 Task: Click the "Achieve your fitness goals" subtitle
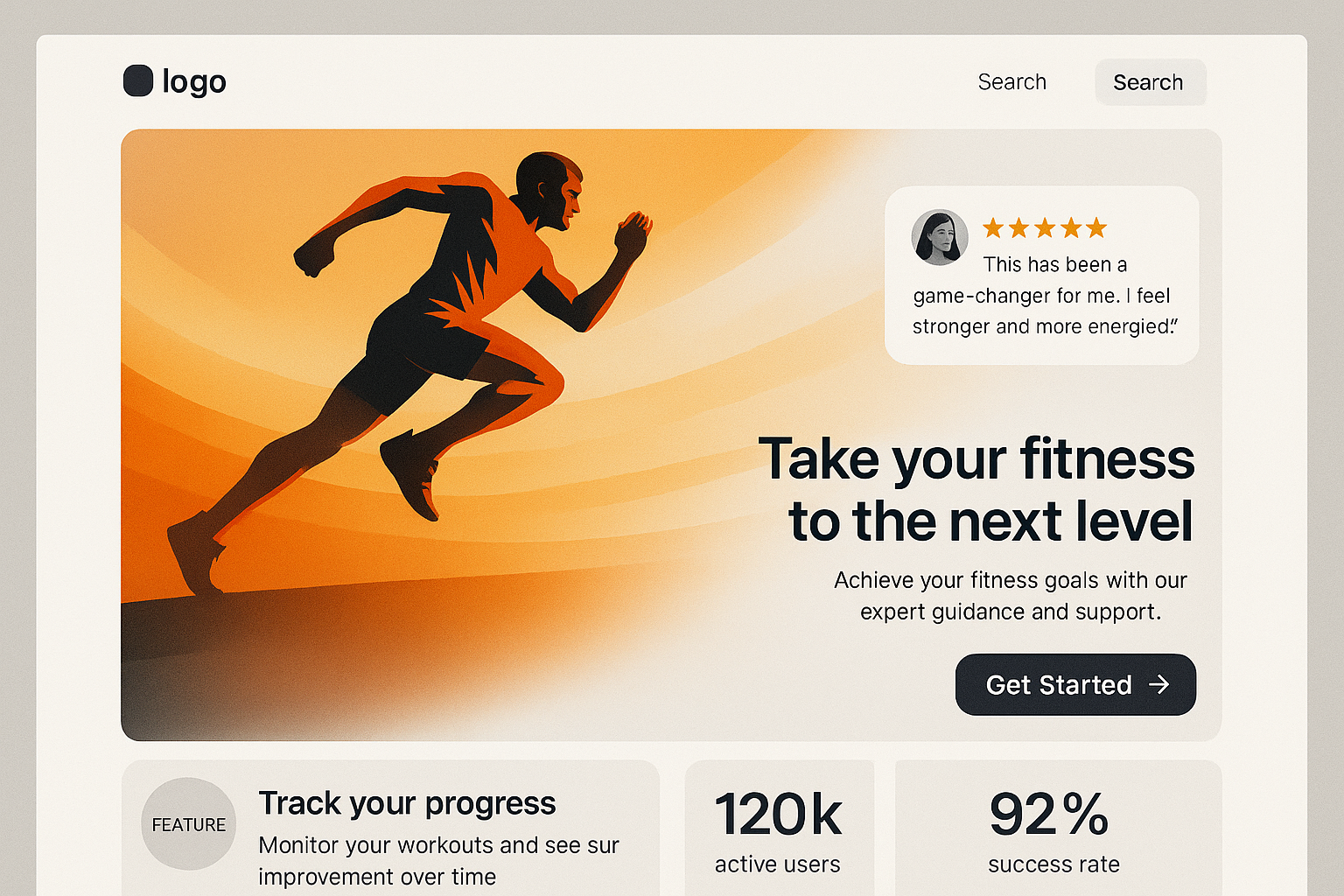1011,596
